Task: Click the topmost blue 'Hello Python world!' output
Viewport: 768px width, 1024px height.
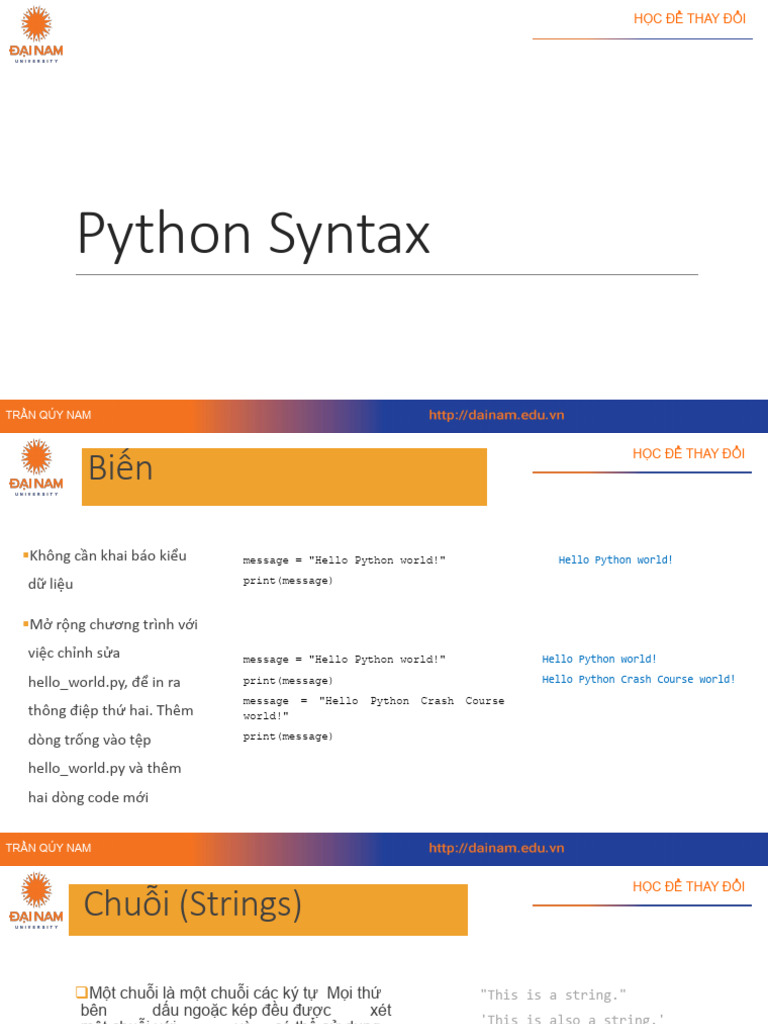Action: [x=615, y=560]
